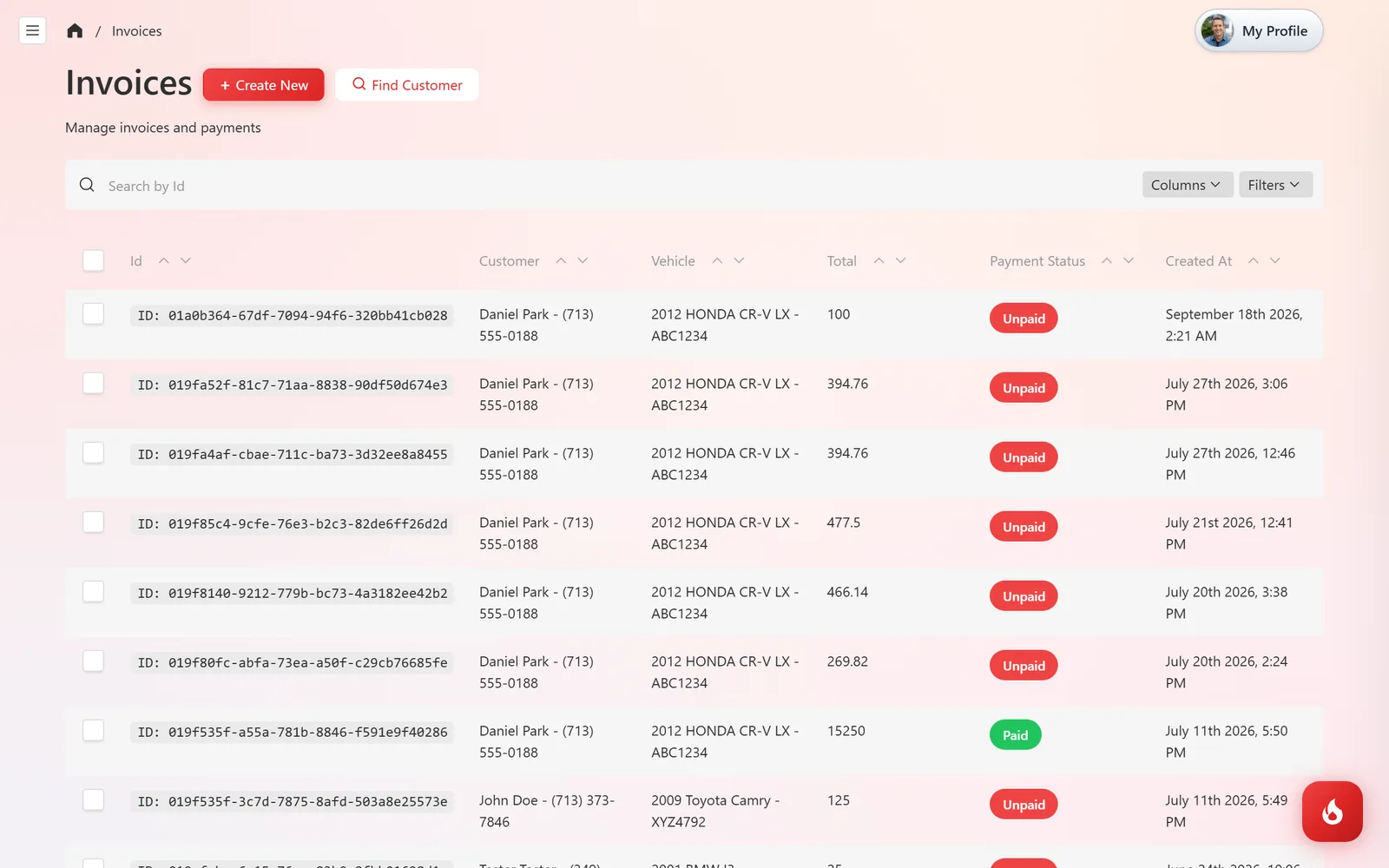Click September 18th 2026 created date

1234,325
